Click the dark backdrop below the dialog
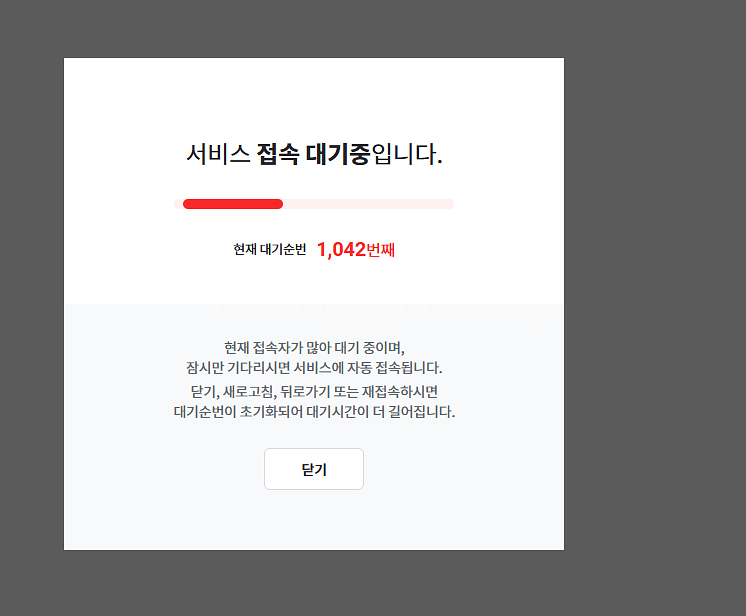This screenshot has height=616, width=746. pos(314,582)
